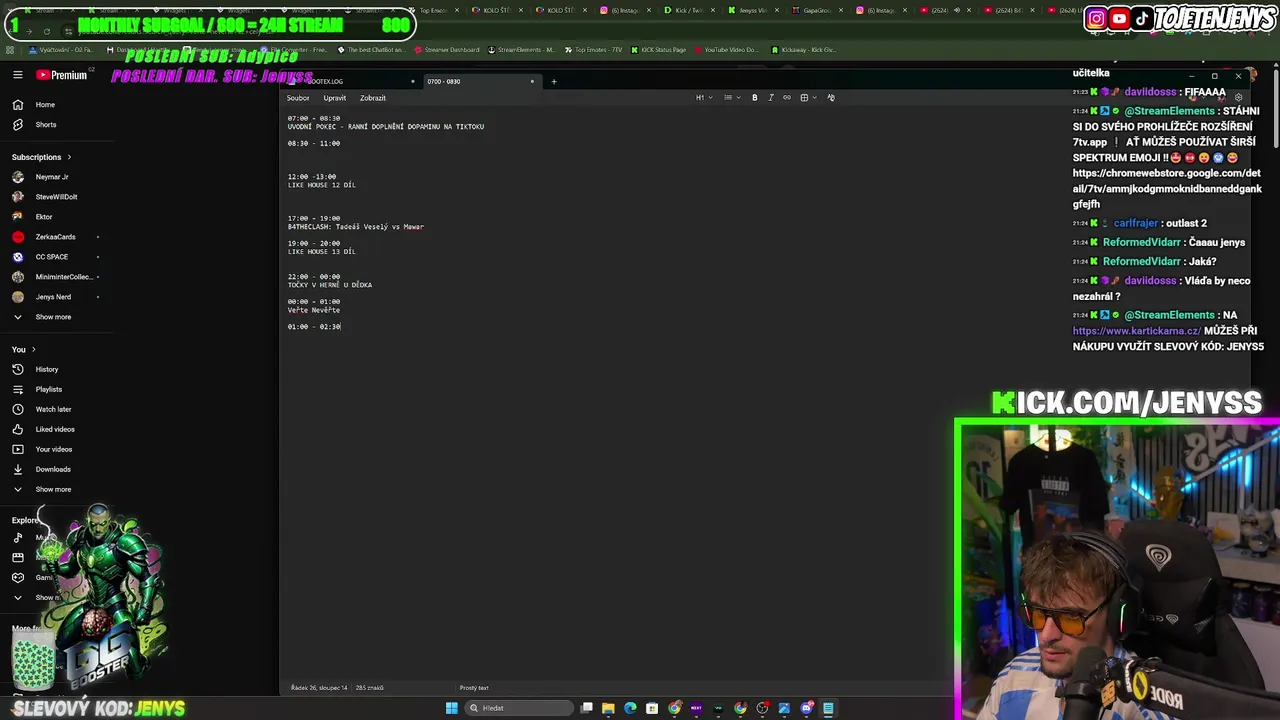Expand You section with Show more
This screenshot has width=1280, height=720.
point(53,489)
